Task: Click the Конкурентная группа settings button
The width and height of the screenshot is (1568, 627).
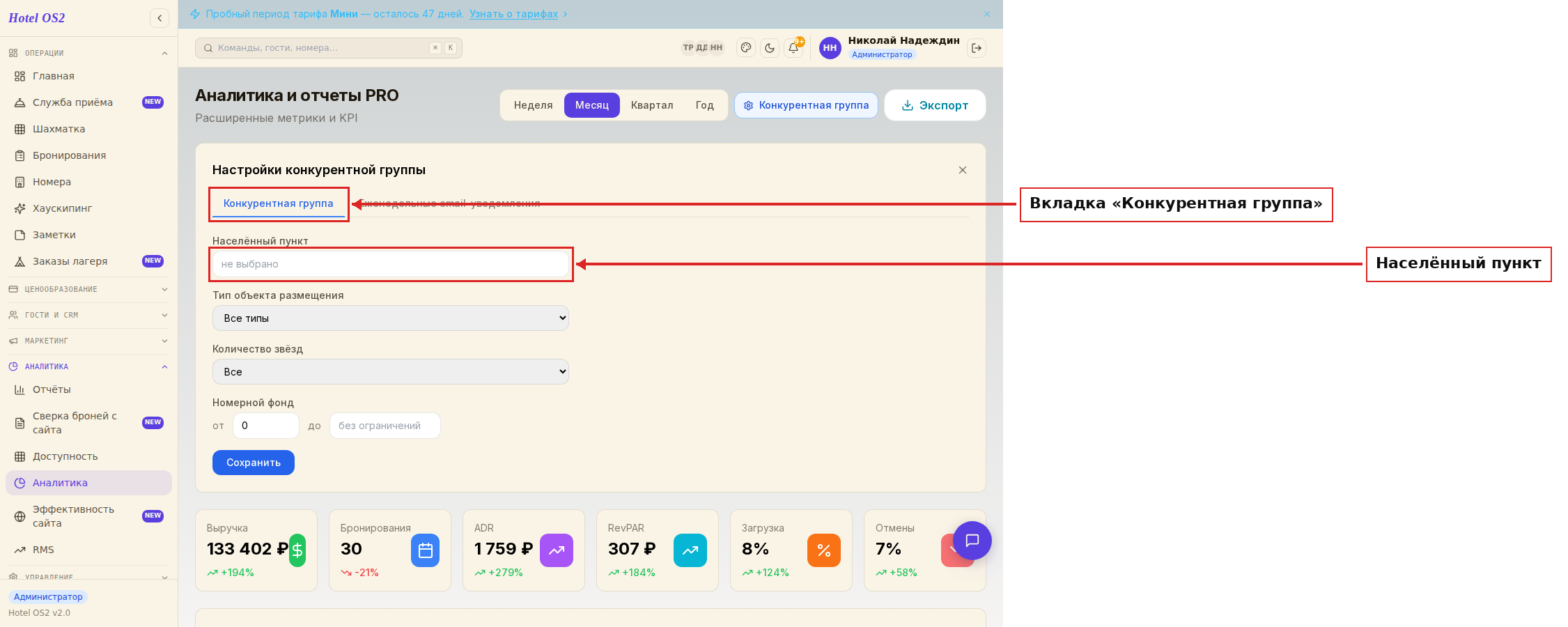Action: (806, 105)
